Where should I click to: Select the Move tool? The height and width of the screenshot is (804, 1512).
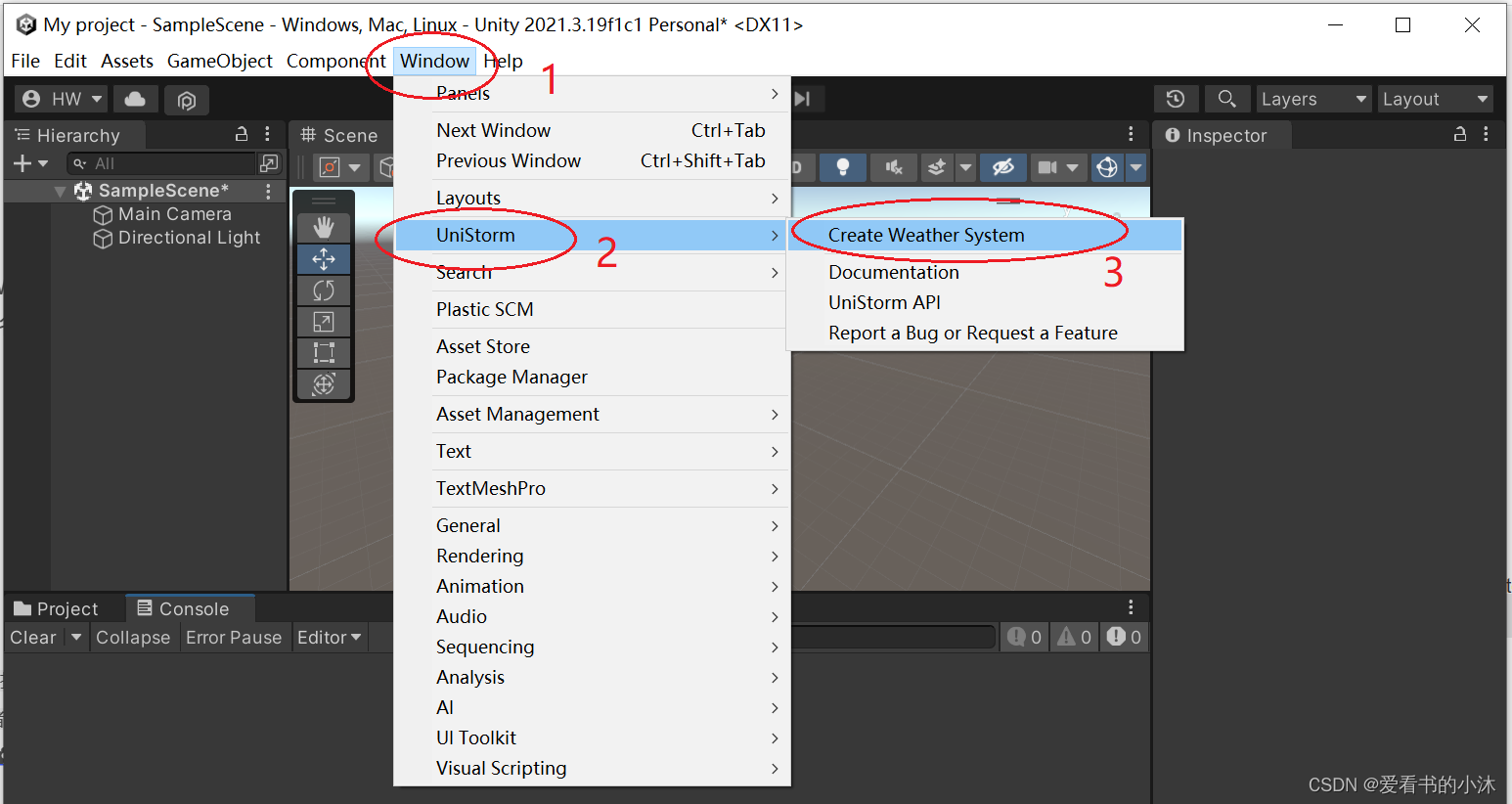tap(324, 259)
